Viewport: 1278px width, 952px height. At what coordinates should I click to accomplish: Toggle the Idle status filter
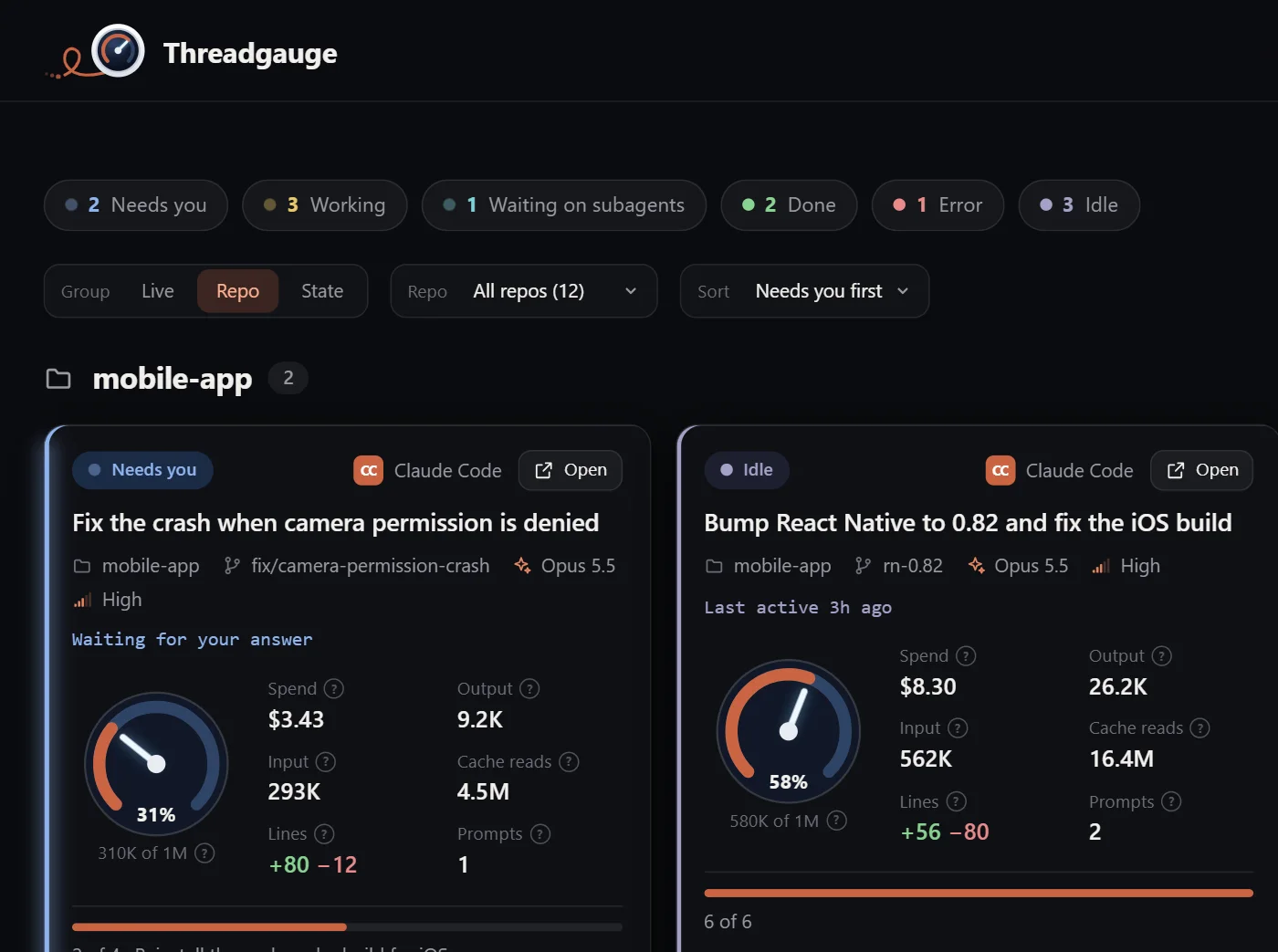1079,205
